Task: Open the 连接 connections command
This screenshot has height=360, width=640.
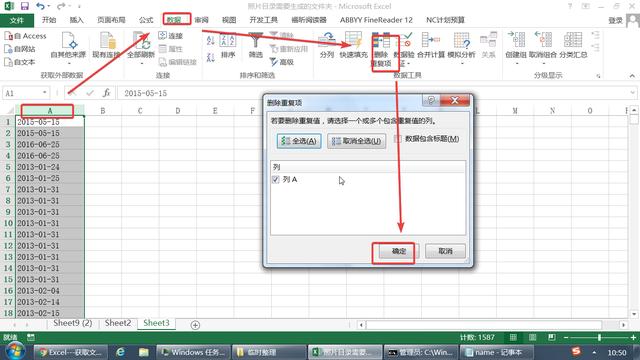Action: click(171, 36)
